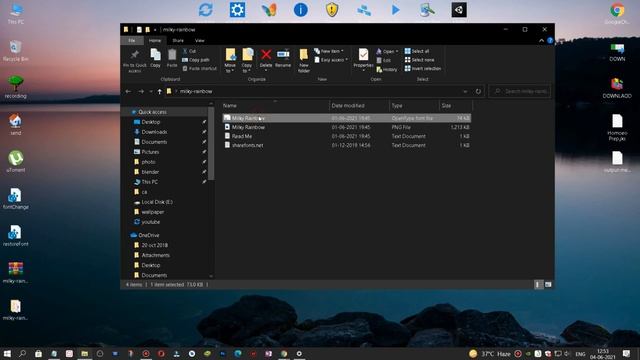
Task: Click Pin to Quick access icon
Action: 134,55
